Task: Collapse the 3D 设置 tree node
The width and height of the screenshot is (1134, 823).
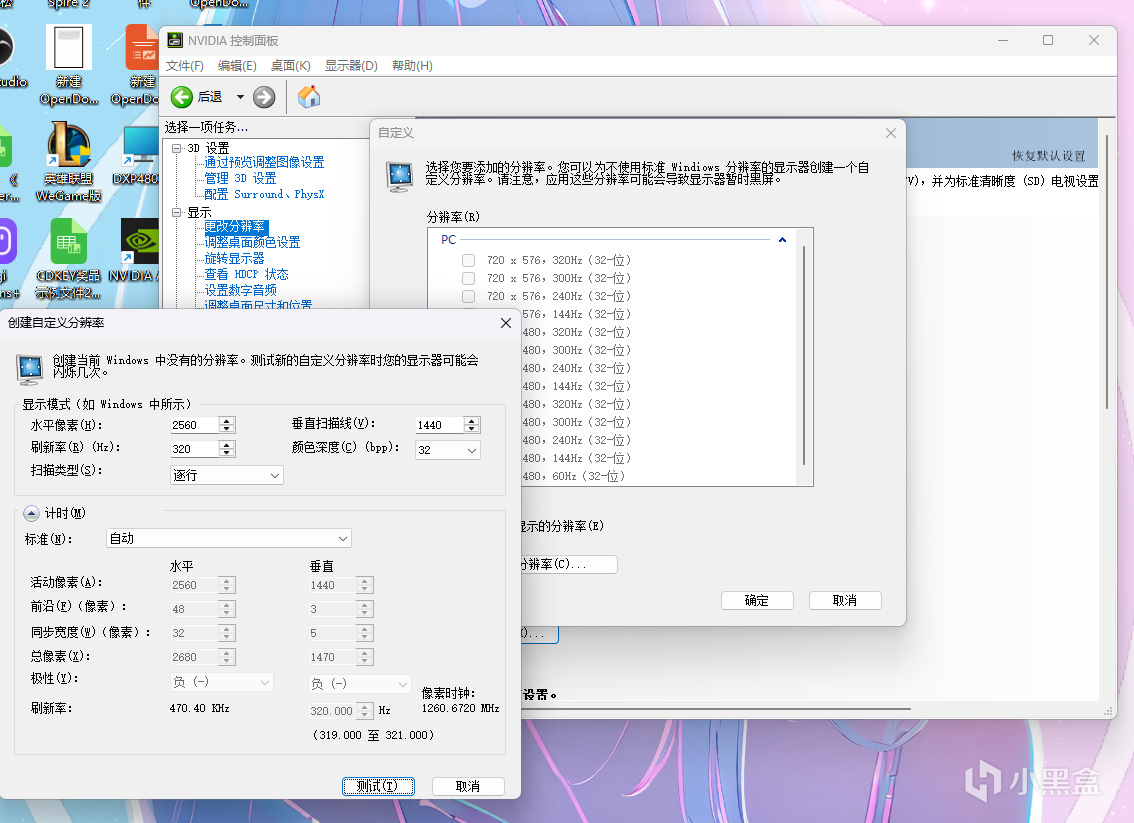Action: [176, 148]
